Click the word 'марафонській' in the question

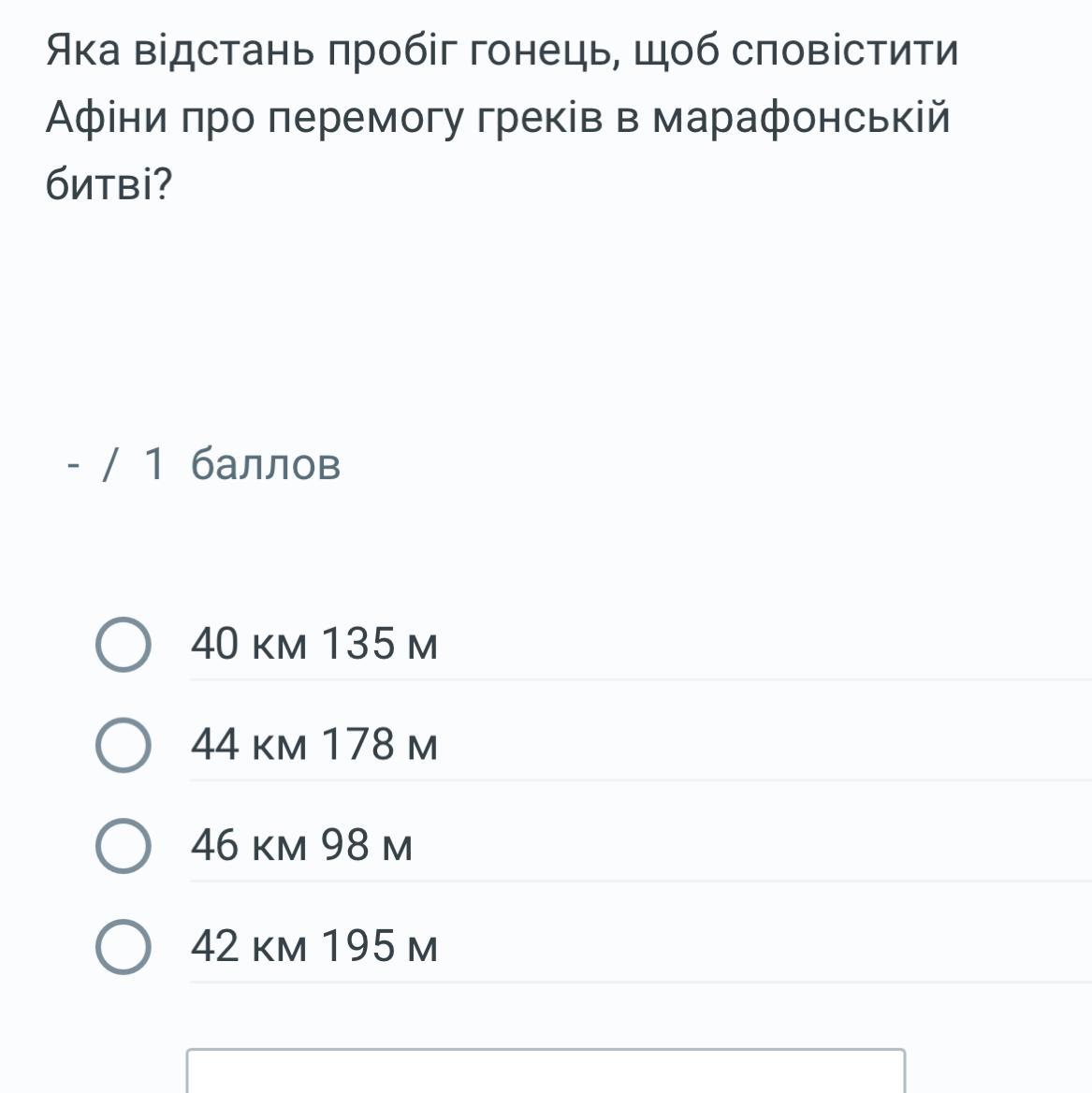tap(800, 119)
